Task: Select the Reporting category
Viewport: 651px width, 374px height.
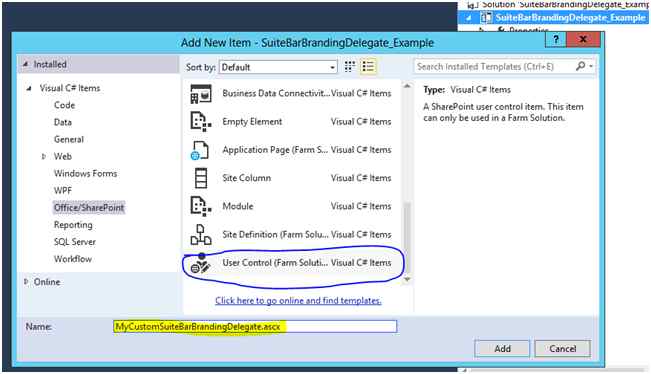Action: point(73,225)
